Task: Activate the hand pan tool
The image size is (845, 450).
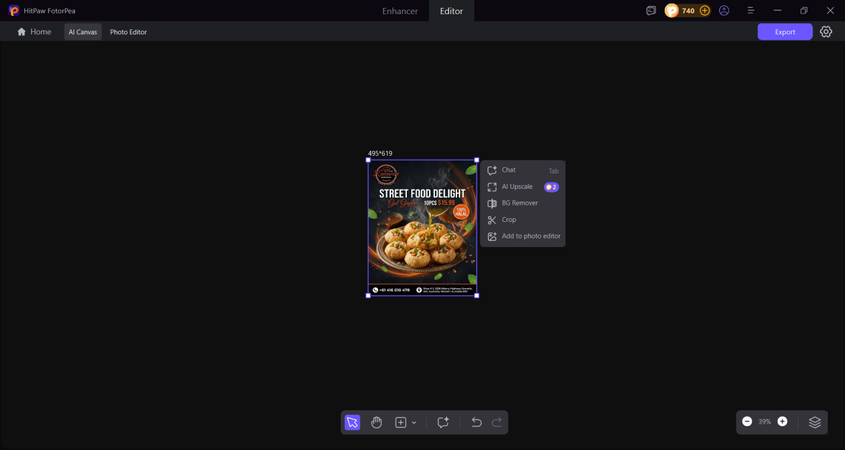Action: [x=376, y=423]
